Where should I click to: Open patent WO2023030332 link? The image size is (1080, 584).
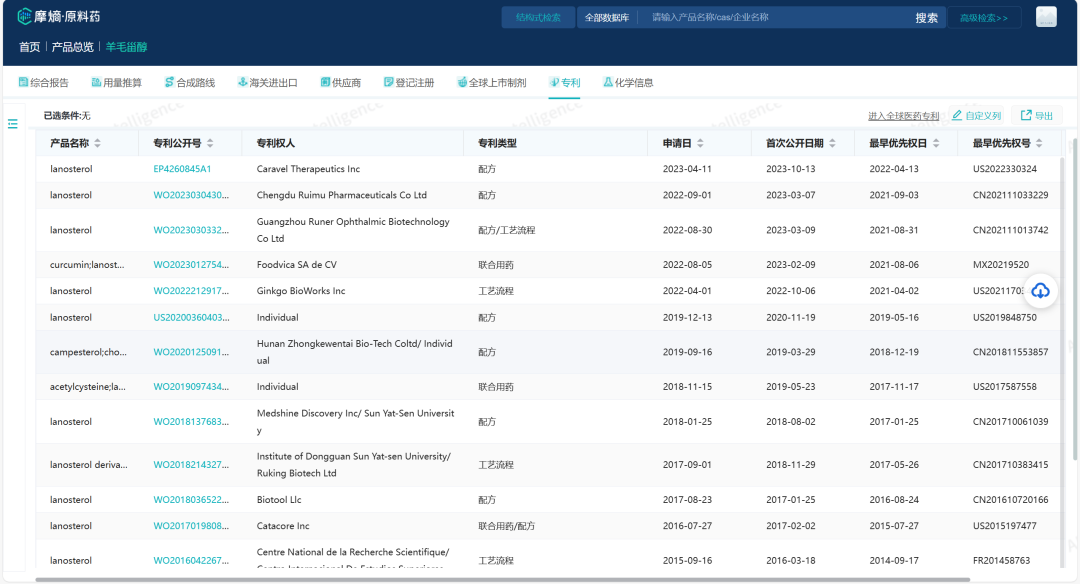coord(191,230)
